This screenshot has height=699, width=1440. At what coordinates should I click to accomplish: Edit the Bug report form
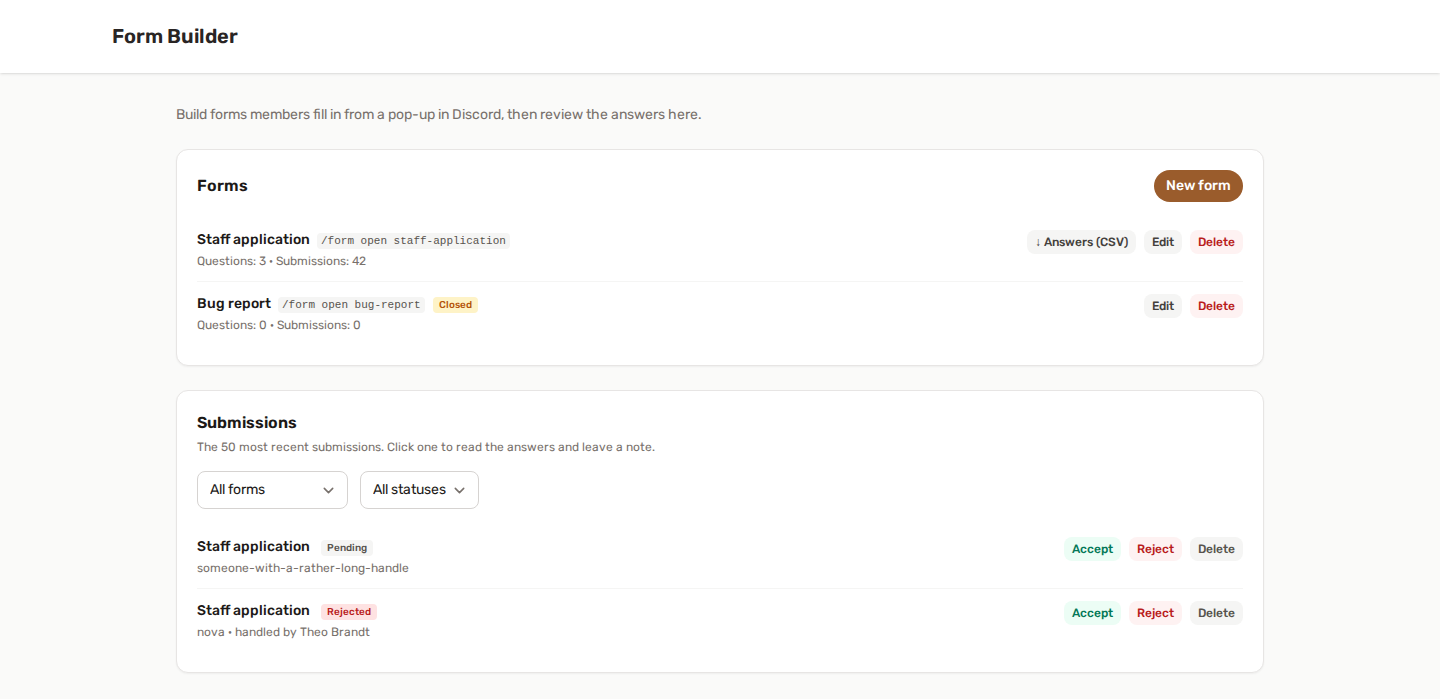(x=1163, y=306)
